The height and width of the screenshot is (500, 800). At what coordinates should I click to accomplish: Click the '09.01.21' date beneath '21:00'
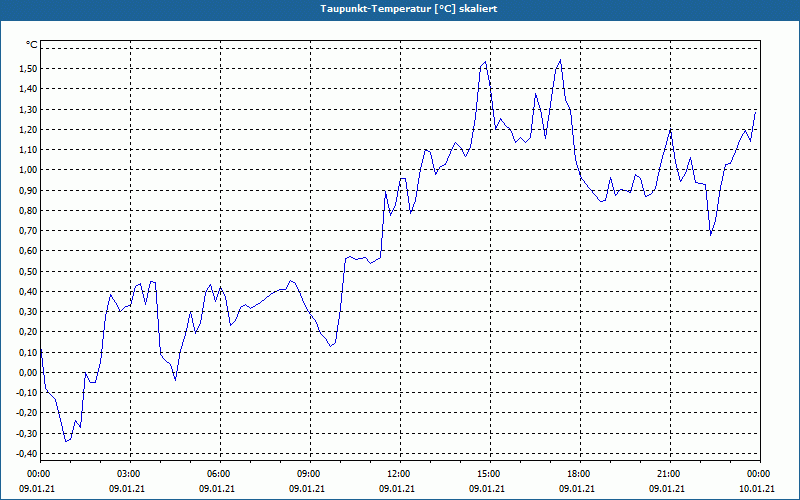click(667, 489)
